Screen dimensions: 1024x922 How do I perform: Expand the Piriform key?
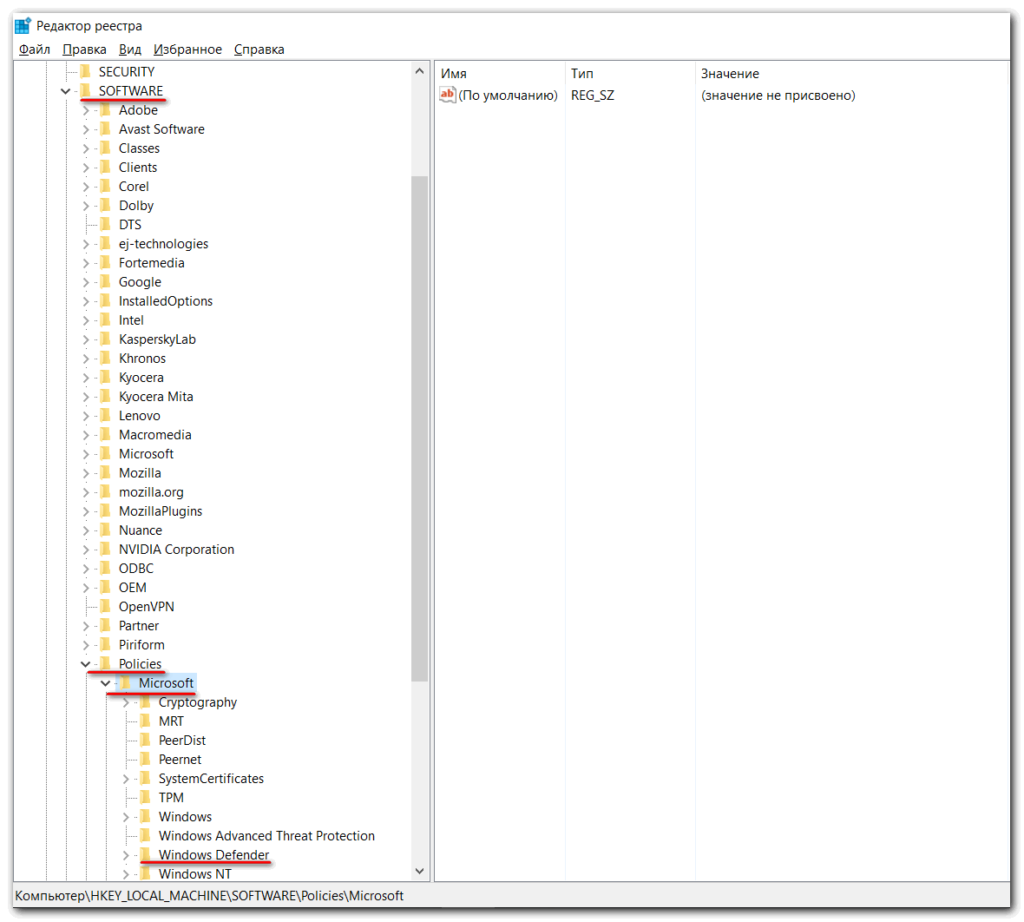(86, 644)
